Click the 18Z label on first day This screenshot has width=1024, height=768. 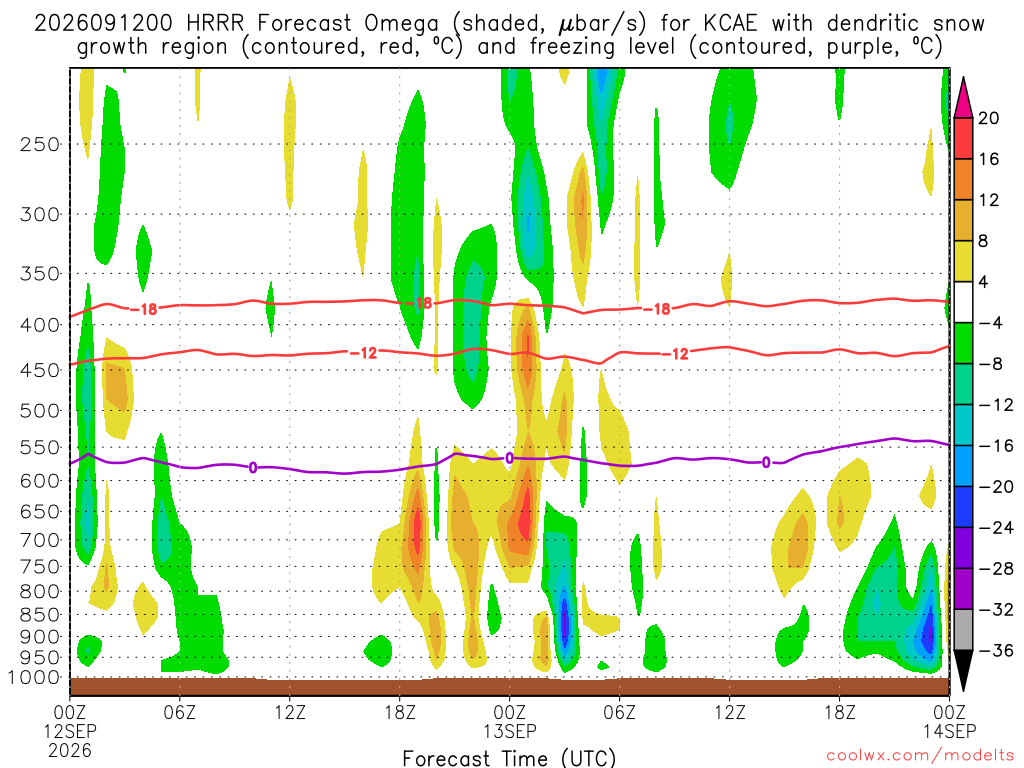(x=400, y=712)
